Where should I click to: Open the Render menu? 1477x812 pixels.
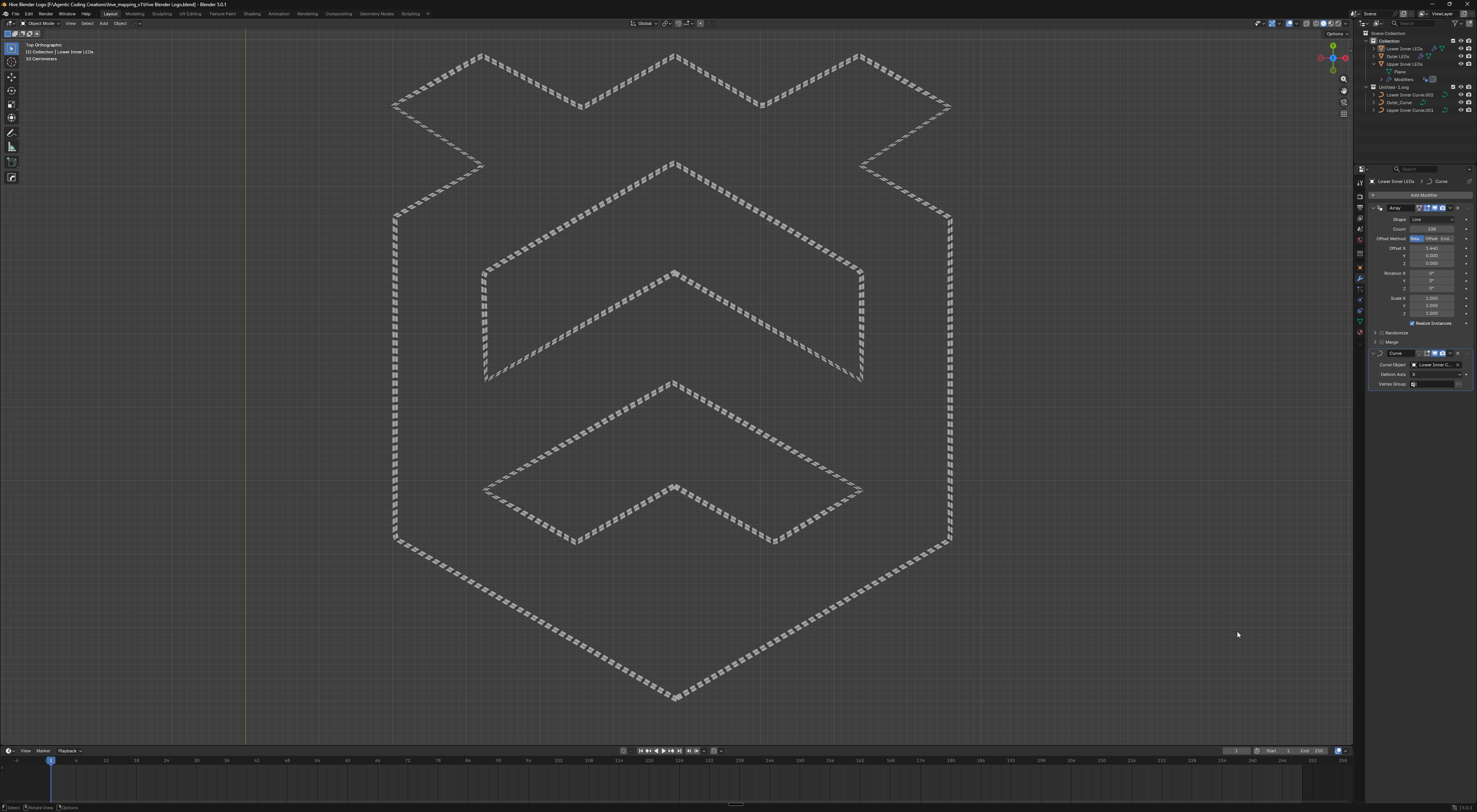[x=46, y=14]
